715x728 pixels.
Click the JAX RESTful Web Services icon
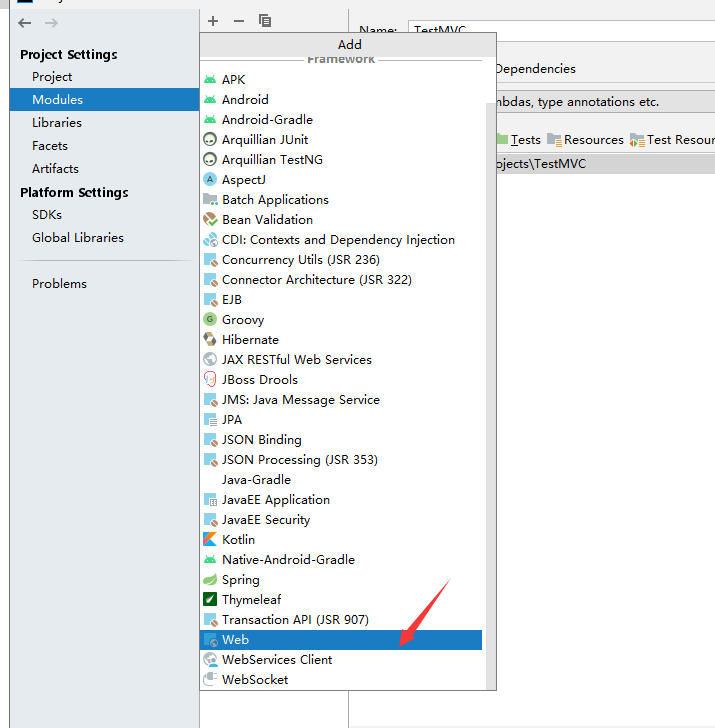click(x=210, y=359)
